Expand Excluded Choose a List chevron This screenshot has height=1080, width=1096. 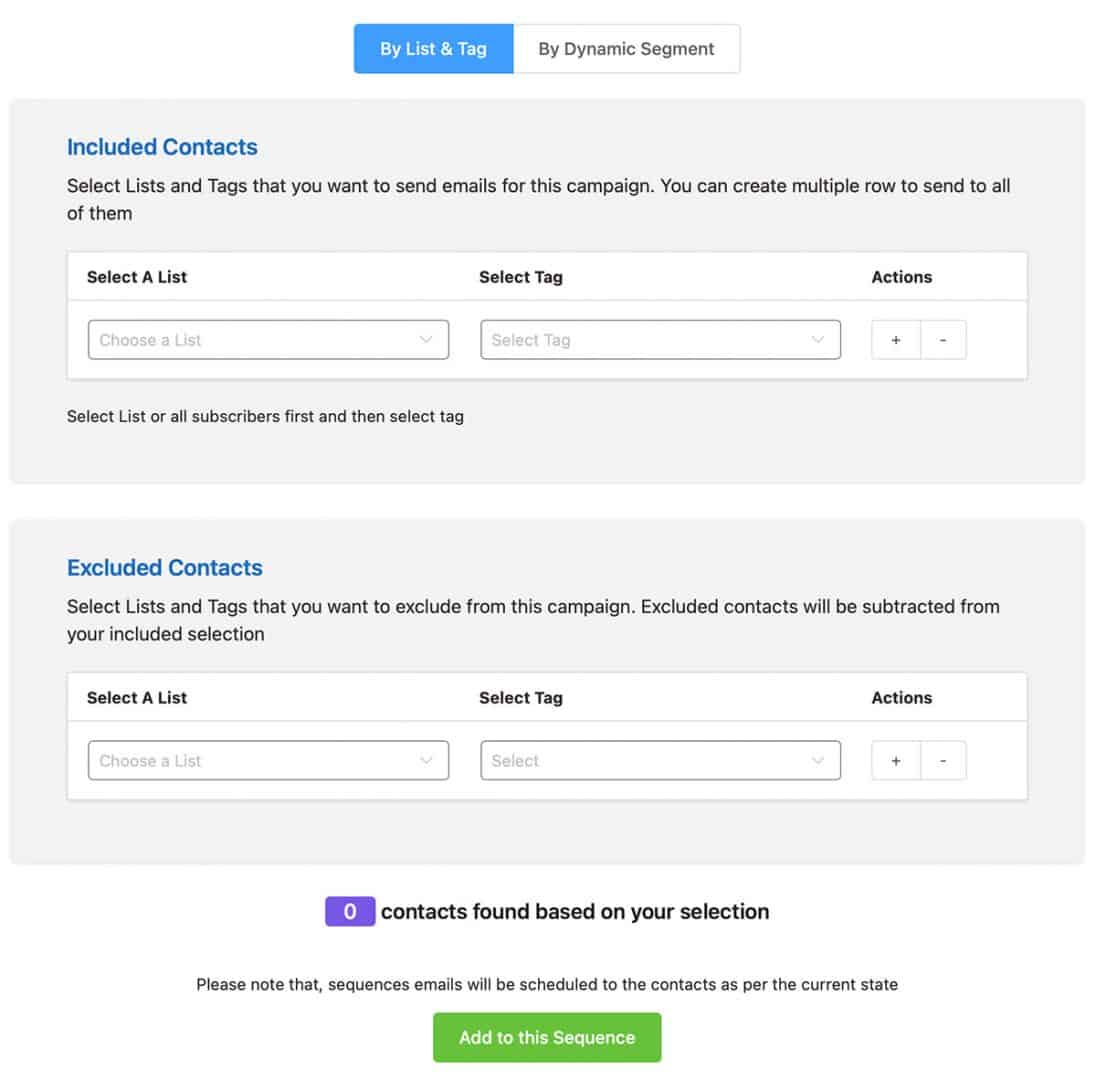tap(426, 761)
